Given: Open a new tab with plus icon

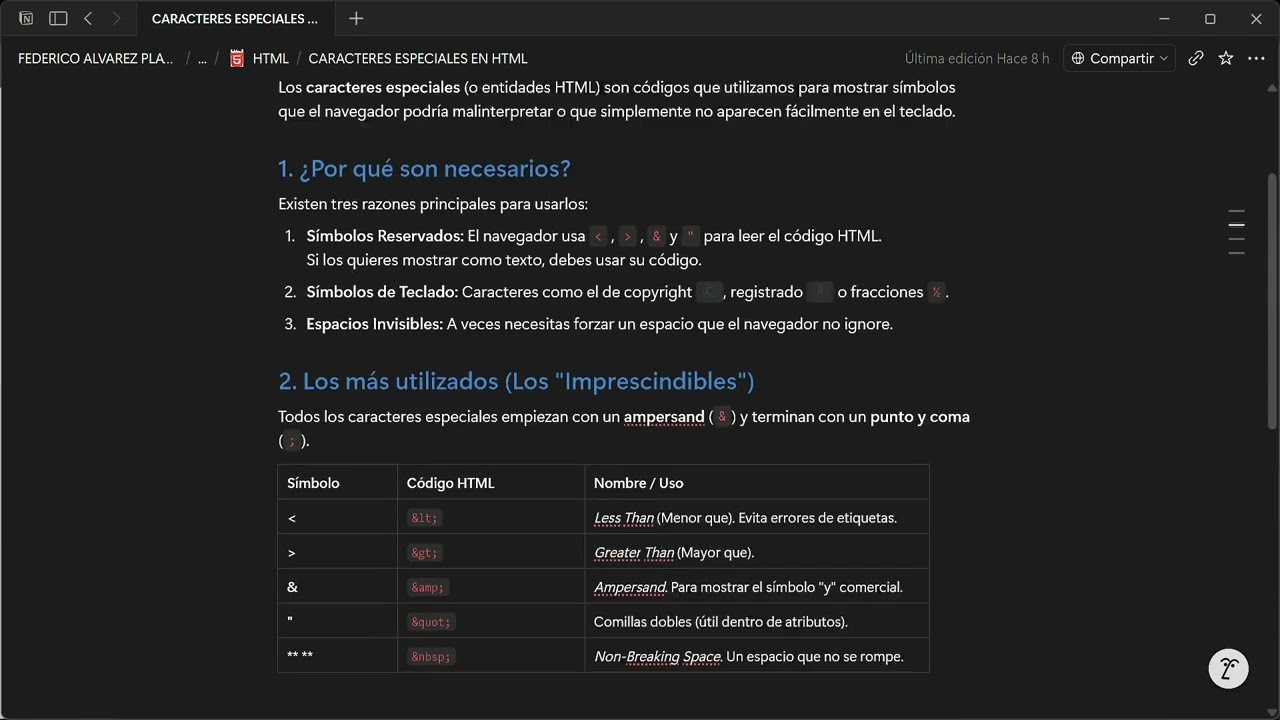Looking at the screenshot, I should pyautogui.click(x=356, y=18).
